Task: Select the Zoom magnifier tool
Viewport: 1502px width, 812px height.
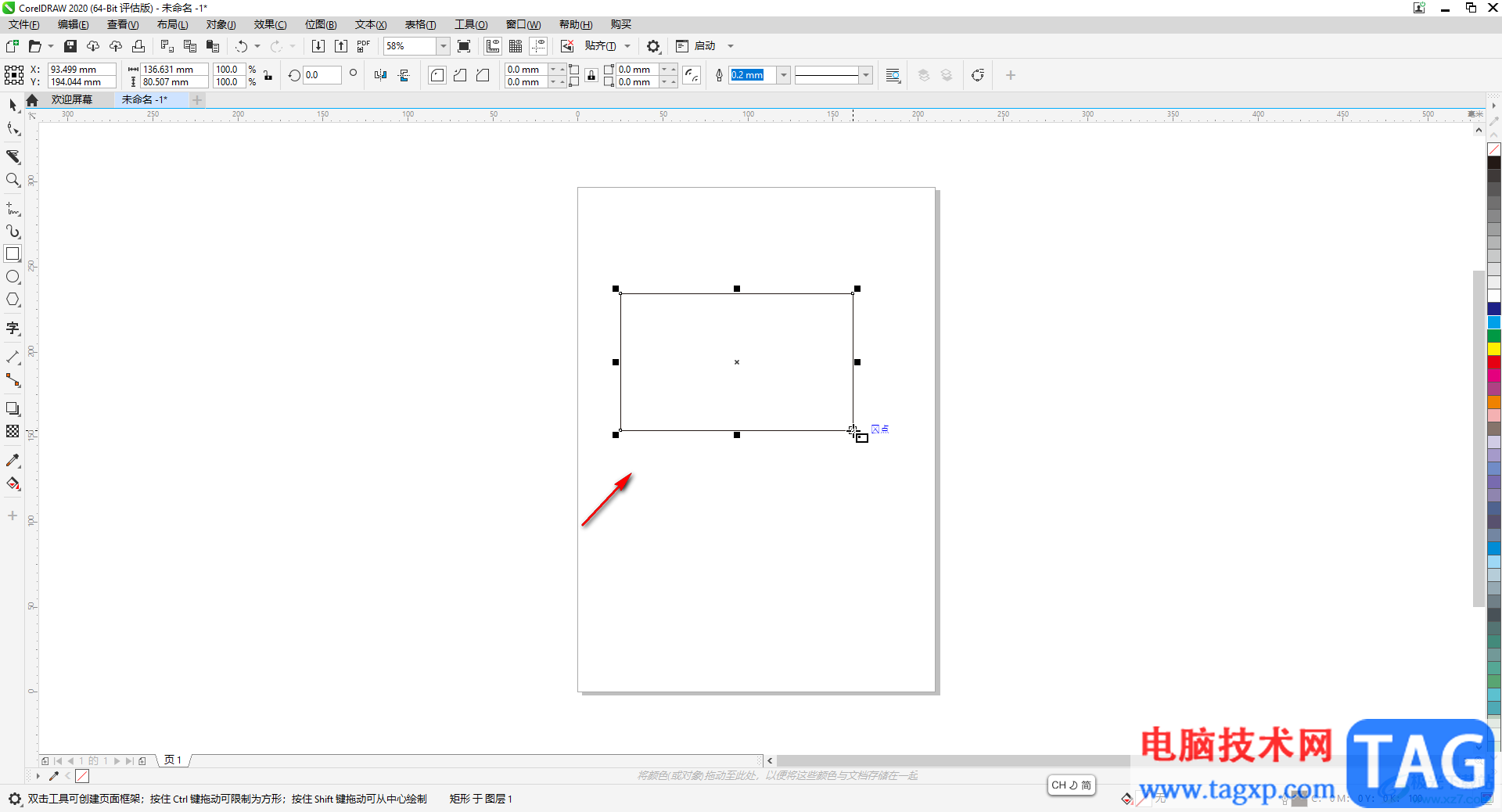Action: [13, 180]
